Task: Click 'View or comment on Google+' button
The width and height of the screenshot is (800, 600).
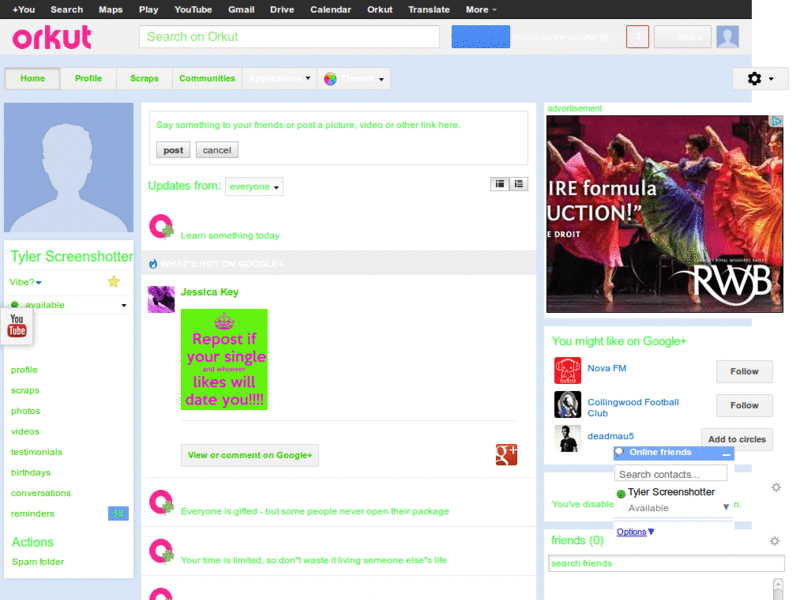Action: tap(250, 455)
